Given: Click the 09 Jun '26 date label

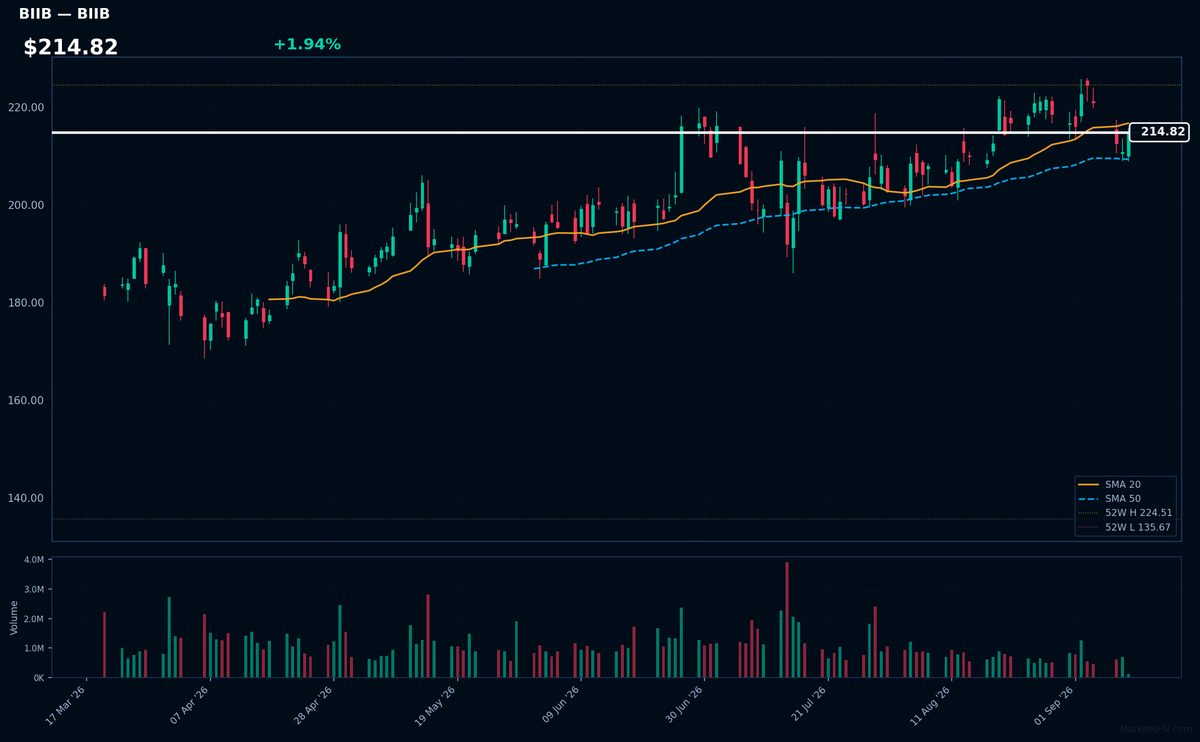Looking at the screenshot, I should click(x=560, y=705).
